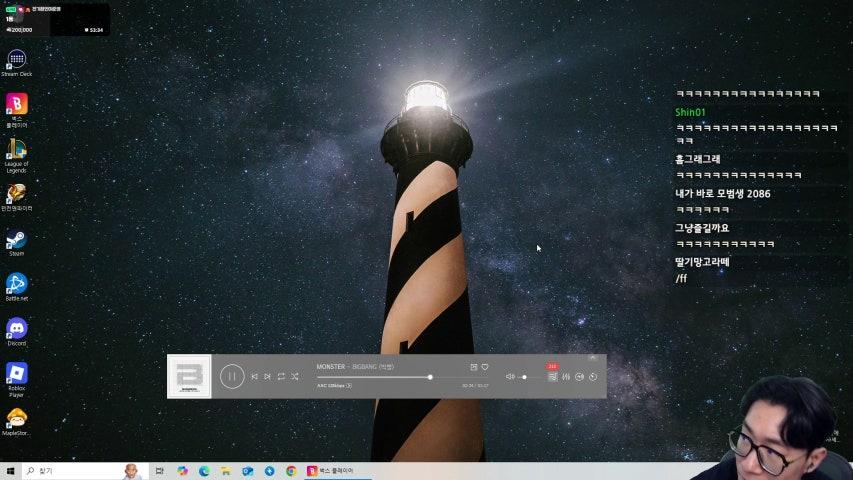This screenshot has height=480, width=853.
Task: Open the Windows Start menu
Action: click(x=11, y=470)
